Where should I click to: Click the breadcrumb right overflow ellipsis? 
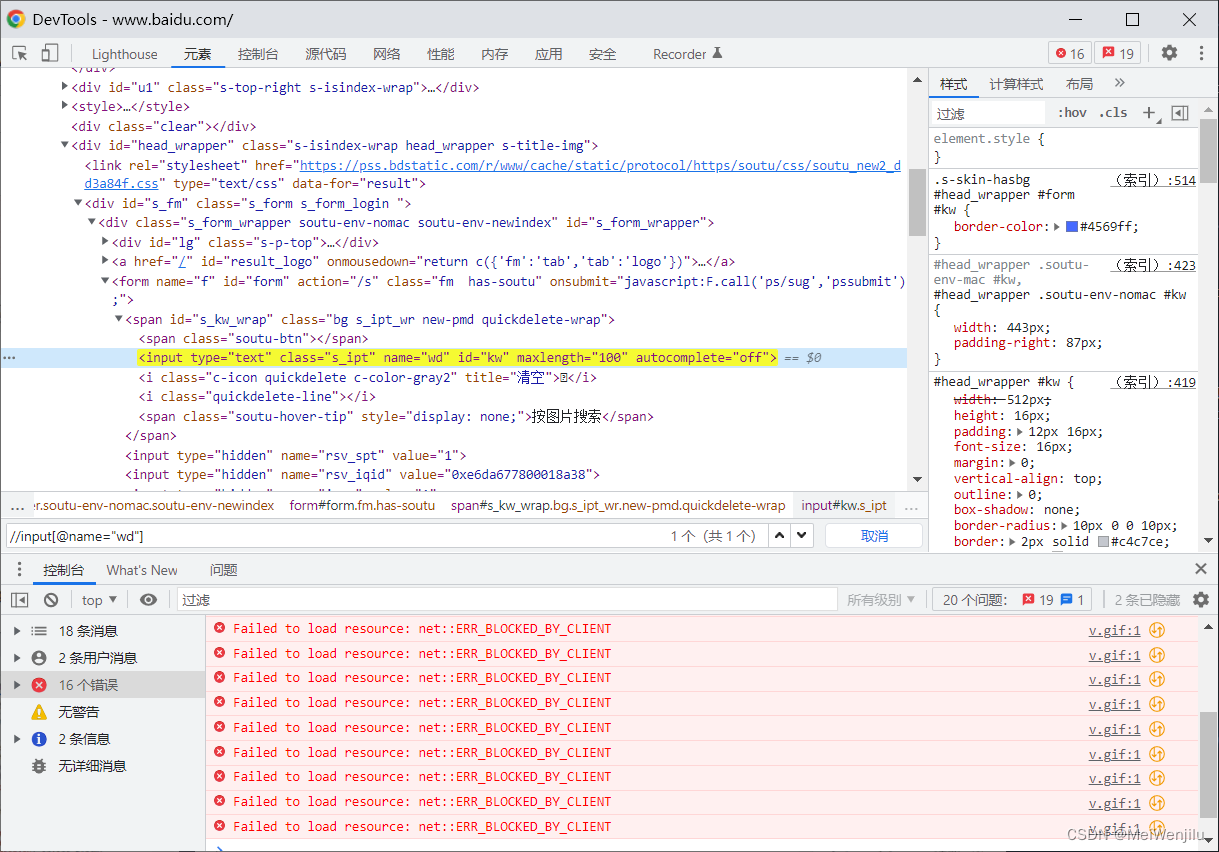(910, 506)
